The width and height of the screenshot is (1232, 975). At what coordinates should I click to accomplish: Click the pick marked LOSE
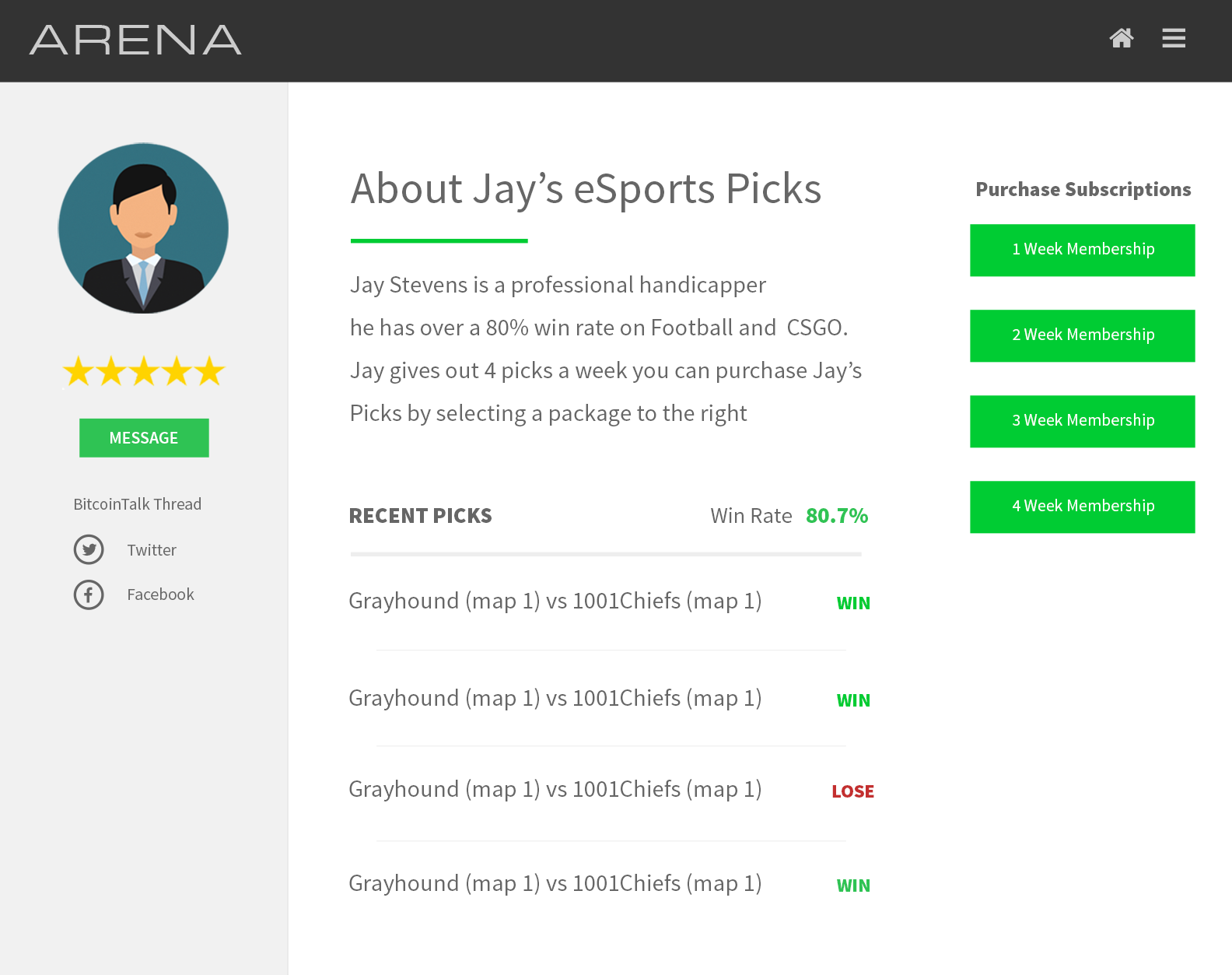555,790
